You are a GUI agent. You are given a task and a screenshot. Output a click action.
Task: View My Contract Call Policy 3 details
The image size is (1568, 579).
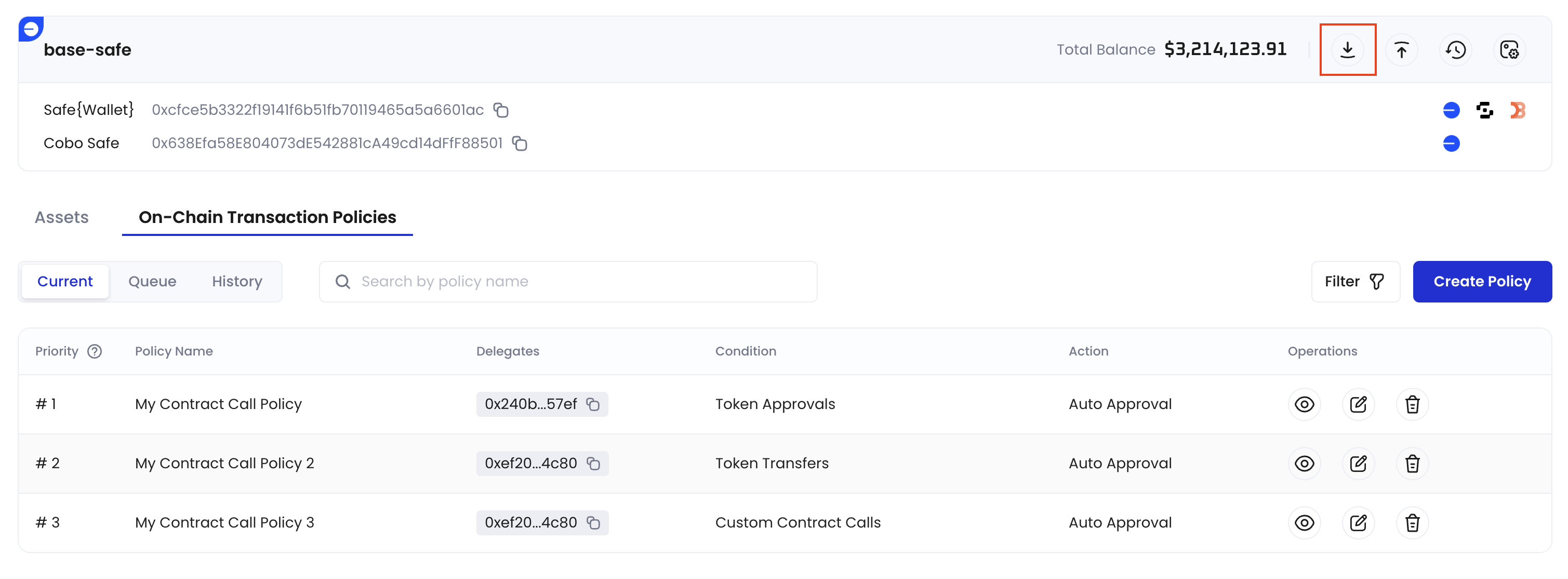point(1304,522)
